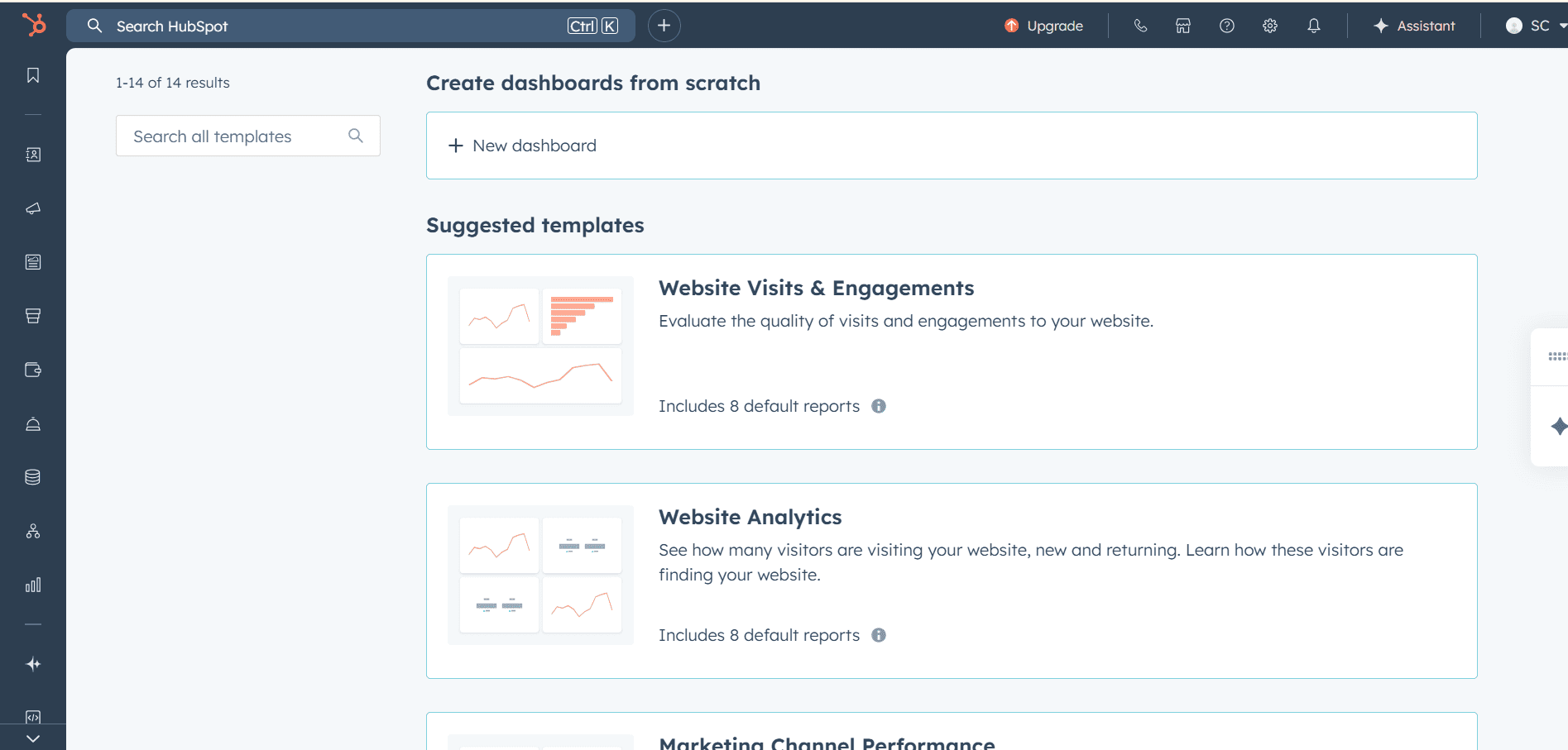Open the Commerce payments wallet icon
The image size is (1568, 750).
point(32,370)
